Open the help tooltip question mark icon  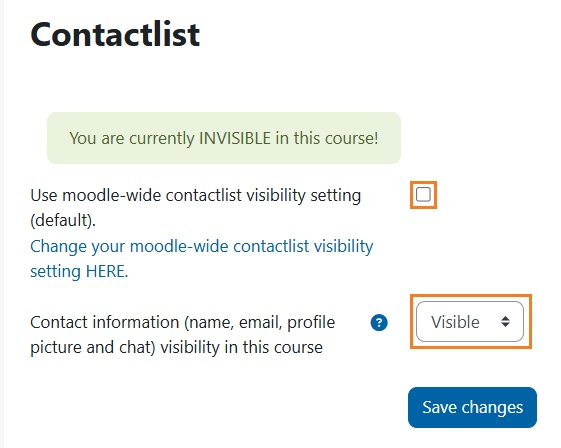[x=379, y=323]
